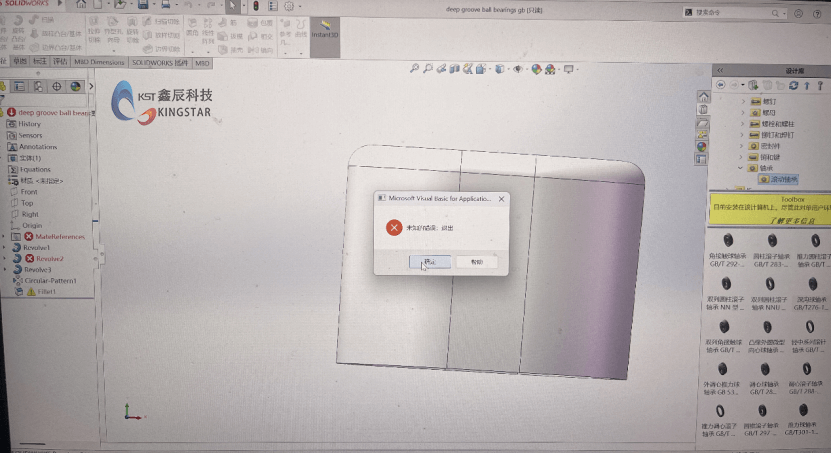
Task: Click the Select cursor tool
Action: [x=232, y=6]
